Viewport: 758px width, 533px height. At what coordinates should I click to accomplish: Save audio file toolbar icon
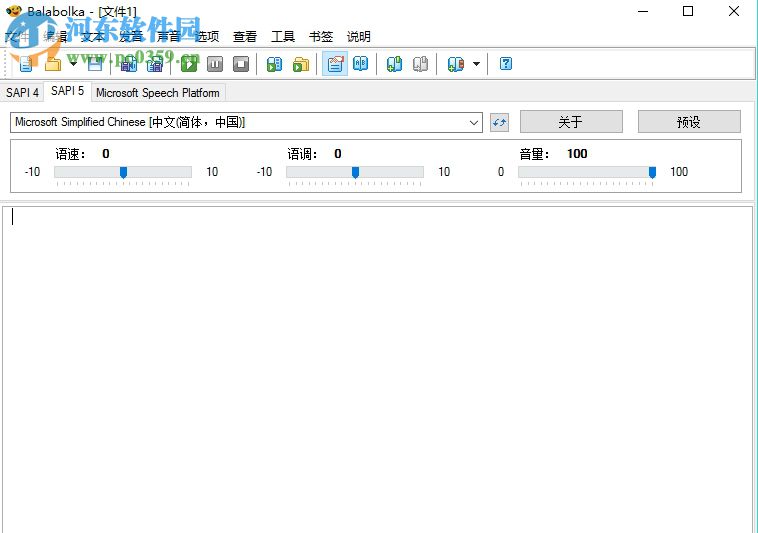tap(129, 64)
